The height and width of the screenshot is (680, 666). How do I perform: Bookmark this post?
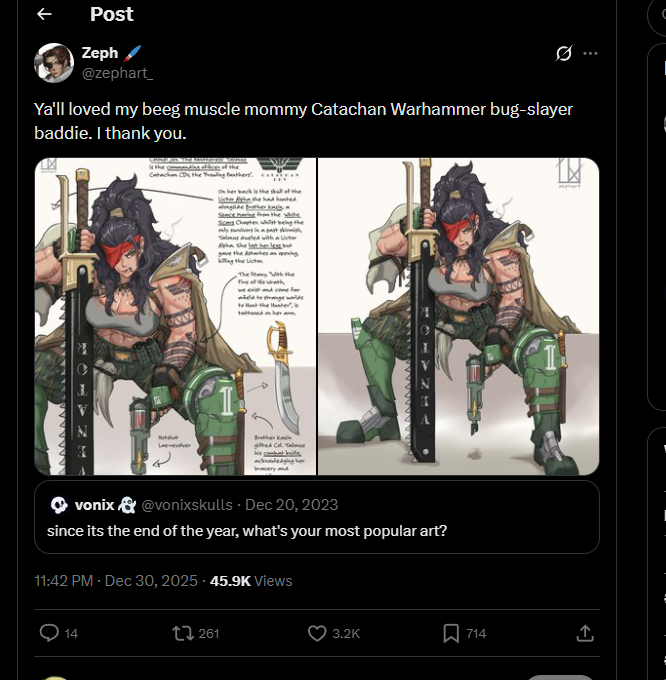[451, 633]
